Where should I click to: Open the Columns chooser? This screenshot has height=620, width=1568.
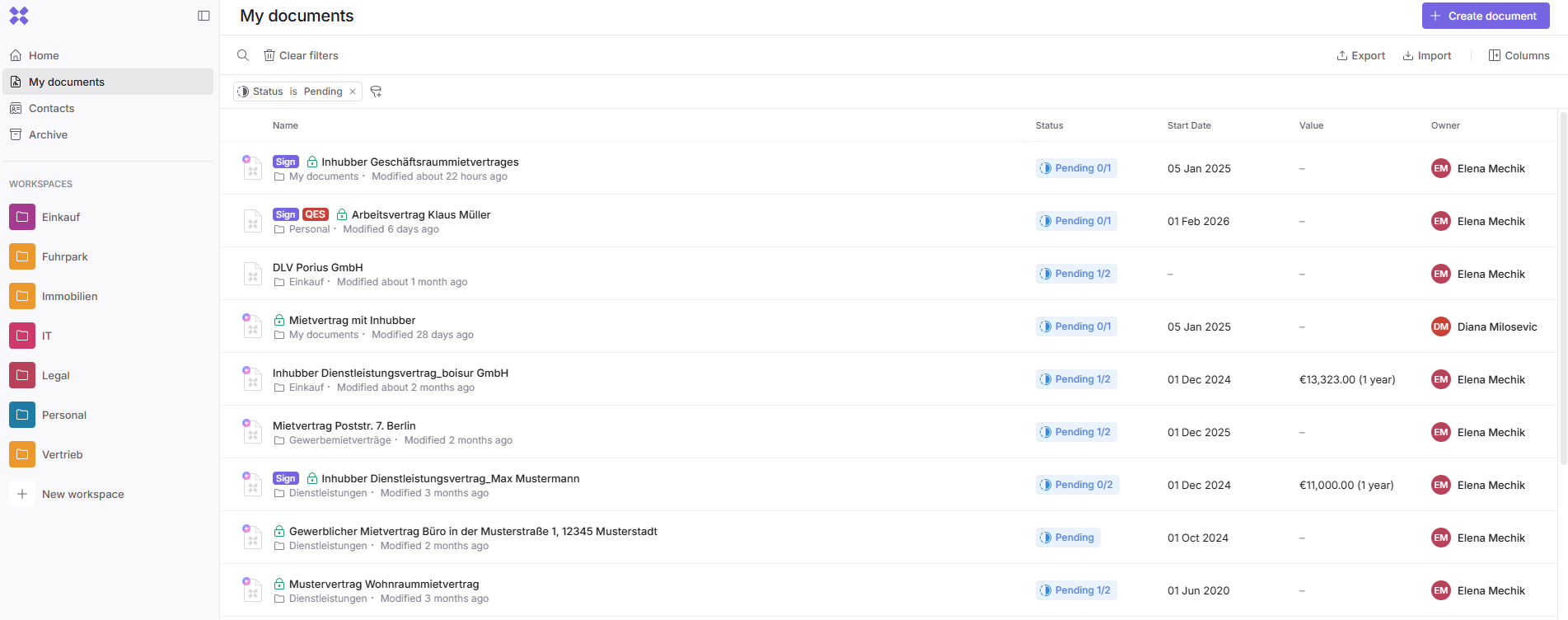click(x=1519, y=55)
